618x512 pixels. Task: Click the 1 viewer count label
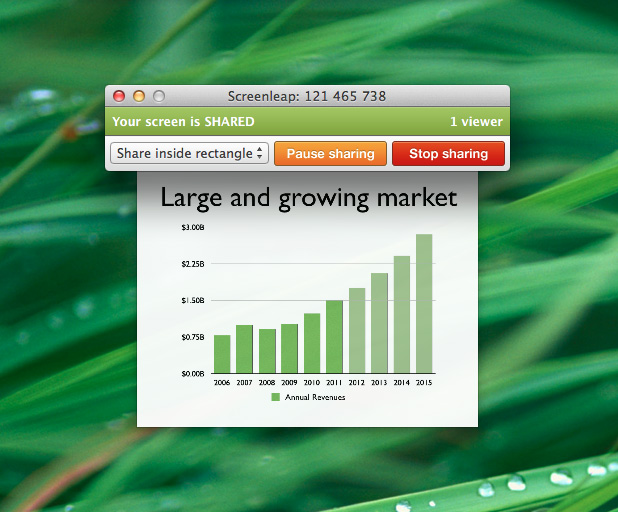click(x=475, y=122)
